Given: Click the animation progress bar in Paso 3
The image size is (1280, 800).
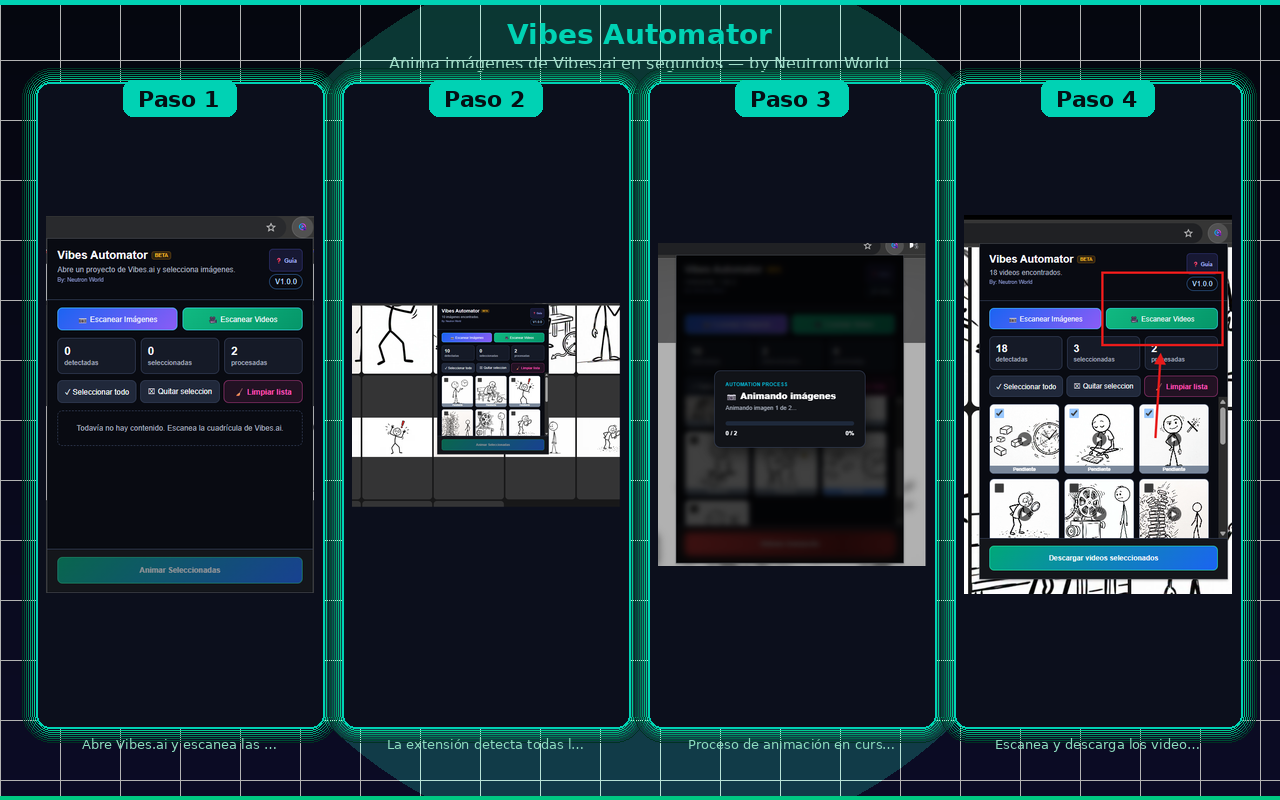Looking at the screenshot, I should coord(790,424).
